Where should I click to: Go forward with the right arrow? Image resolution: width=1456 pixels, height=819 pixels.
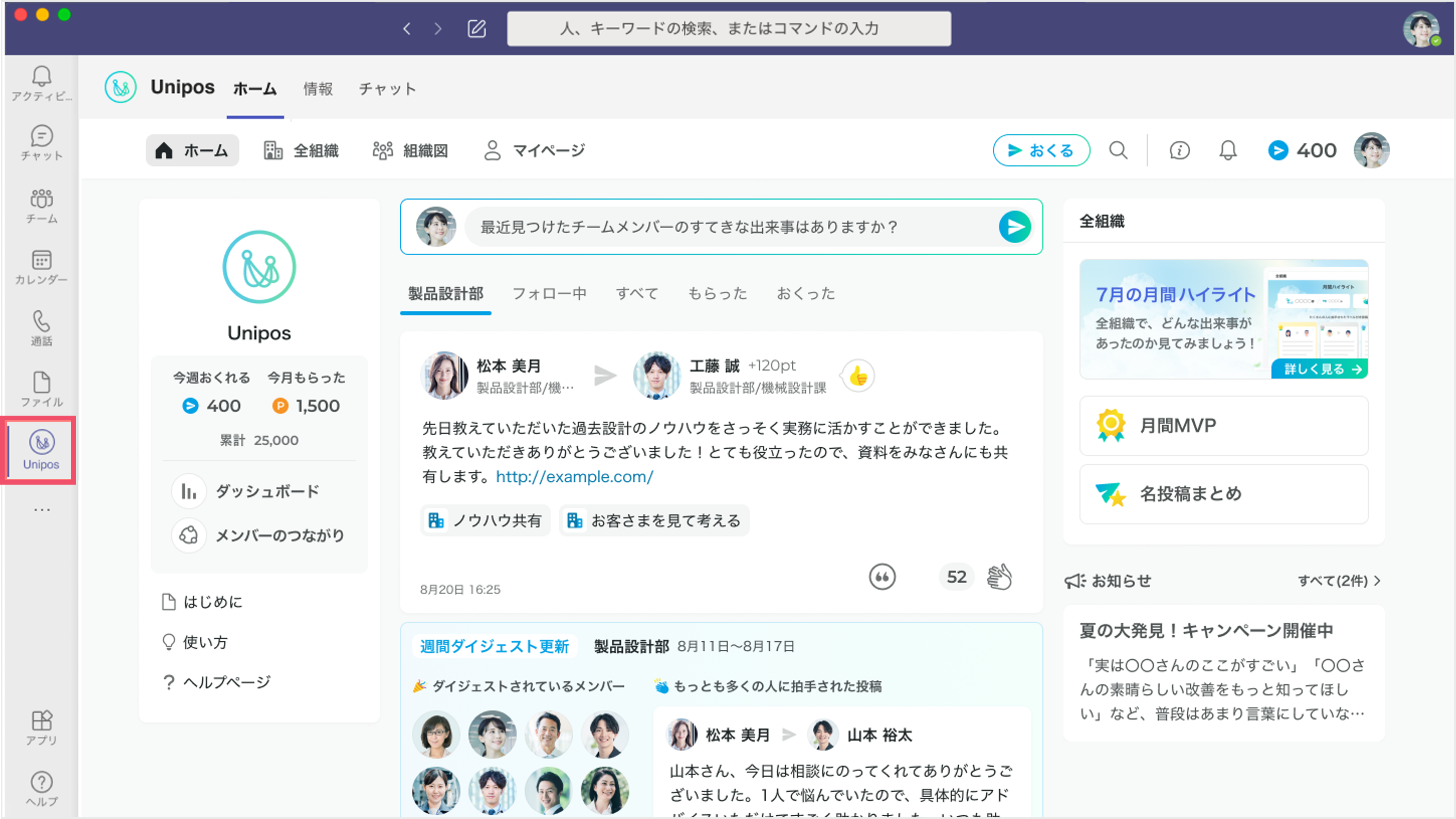click(x=438, y=29)
